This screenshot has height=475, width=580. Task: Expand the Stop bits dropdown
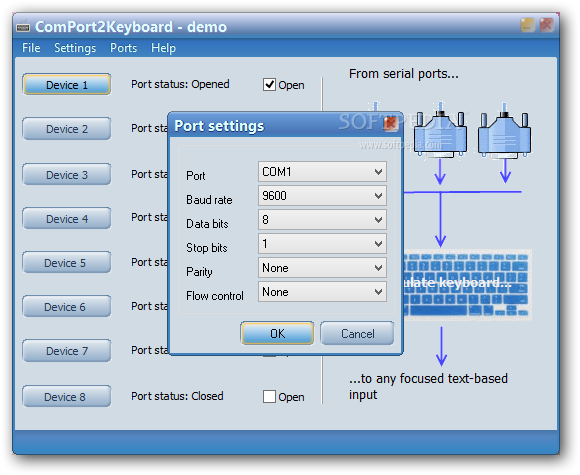[x=322, y=243]
